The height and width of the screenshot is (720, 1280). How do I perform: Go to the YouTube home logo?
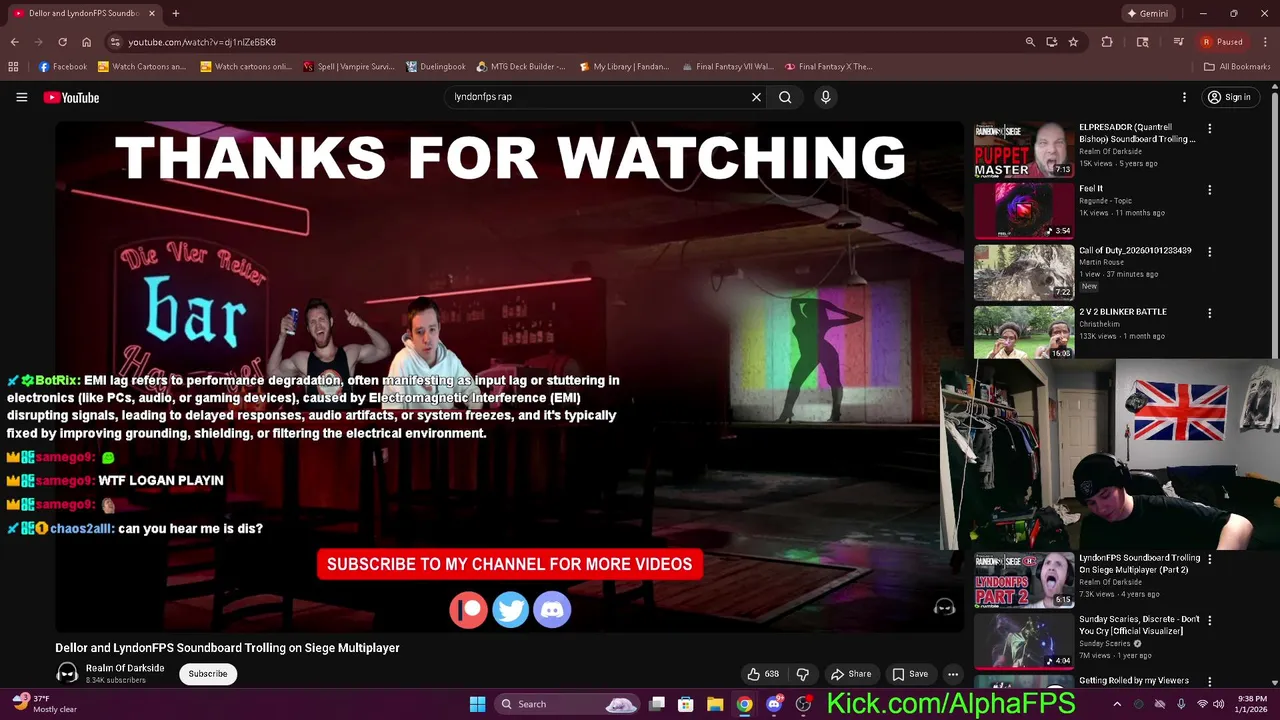pyautogui.click(x=71, y=97)
